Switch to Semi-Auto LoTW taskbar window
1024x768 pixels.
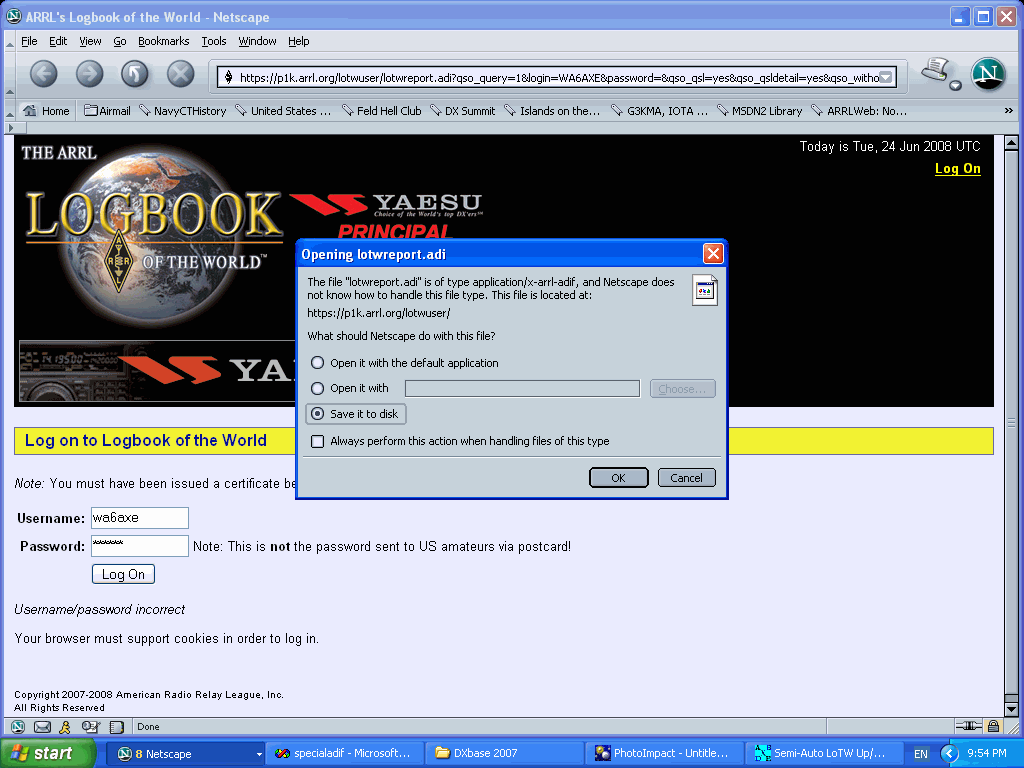(x=825, y=753)
